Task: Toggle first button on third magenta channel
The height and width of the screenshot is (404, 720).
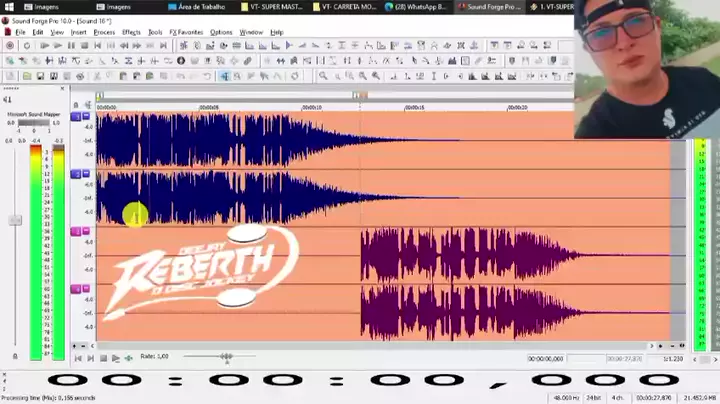Action: click(x=76, y=231)
